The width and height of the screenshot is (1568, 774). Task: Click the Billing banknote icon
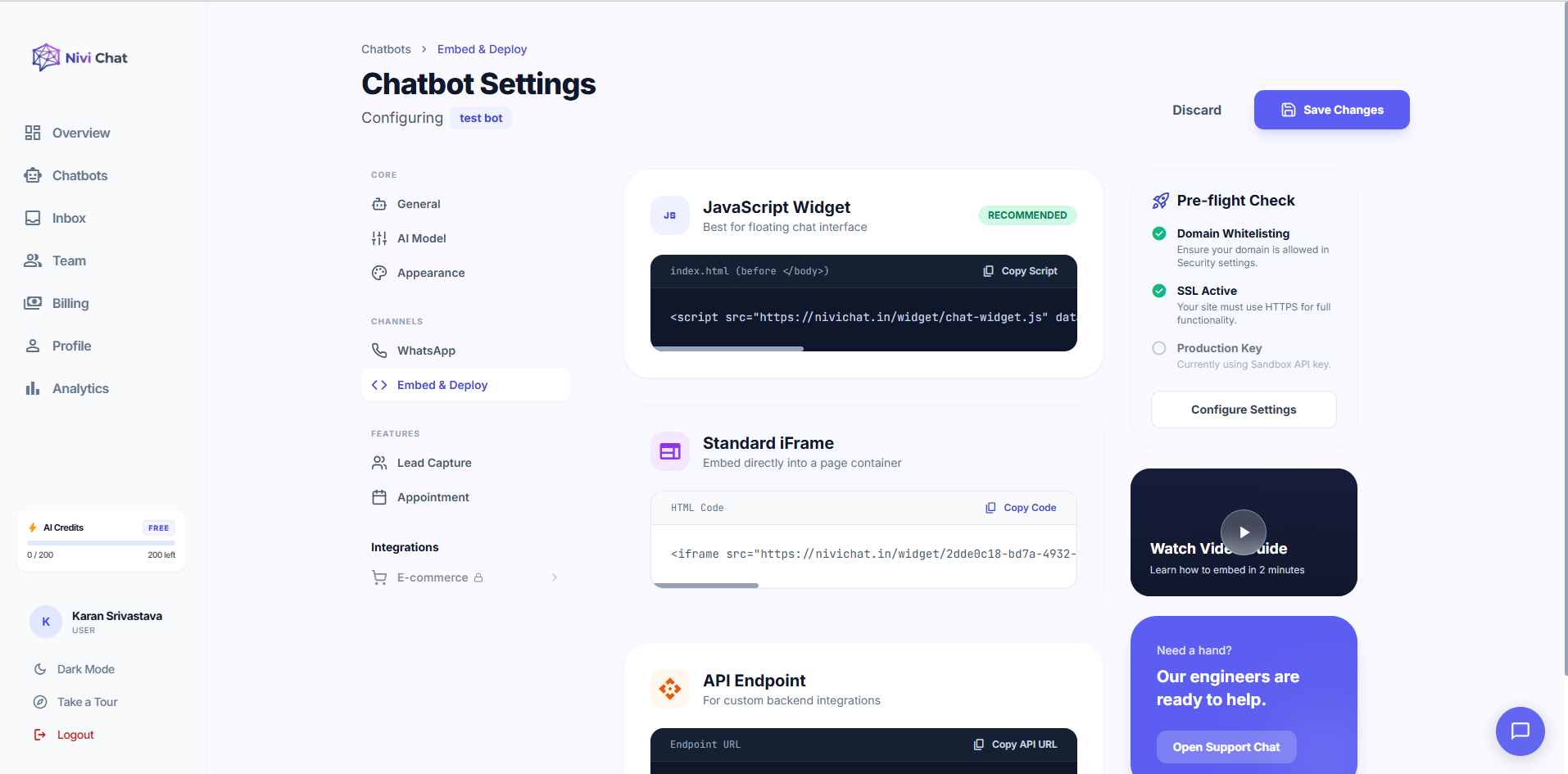[33, 303]
